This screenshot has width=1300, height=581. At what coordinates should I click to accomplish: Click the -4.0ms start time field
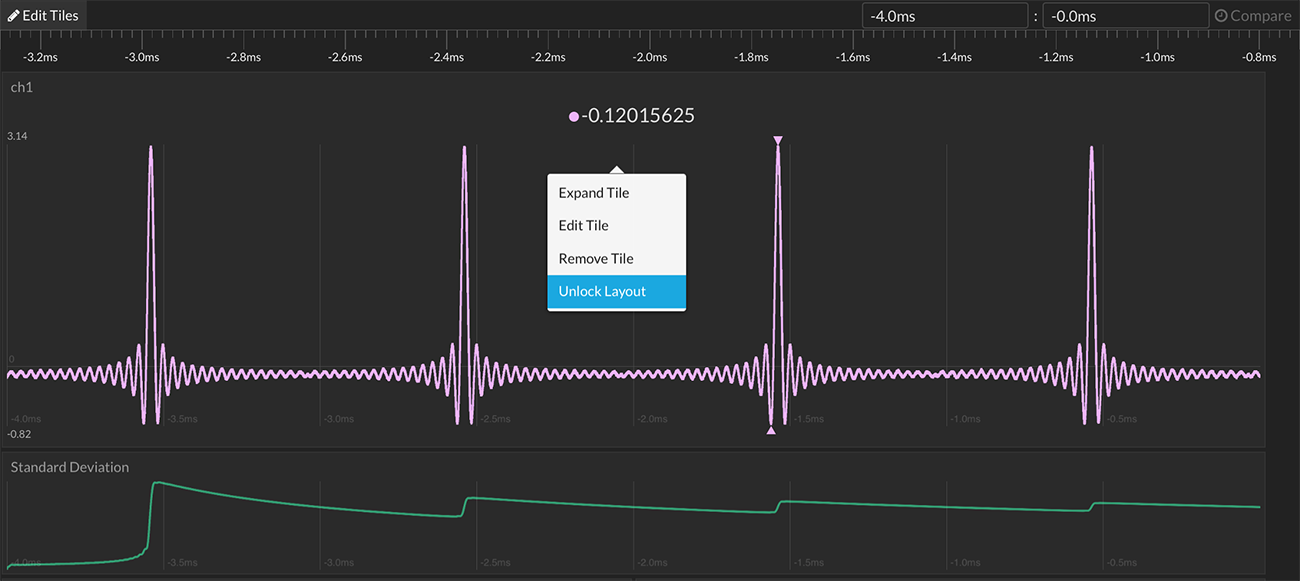tap(945, 16)
